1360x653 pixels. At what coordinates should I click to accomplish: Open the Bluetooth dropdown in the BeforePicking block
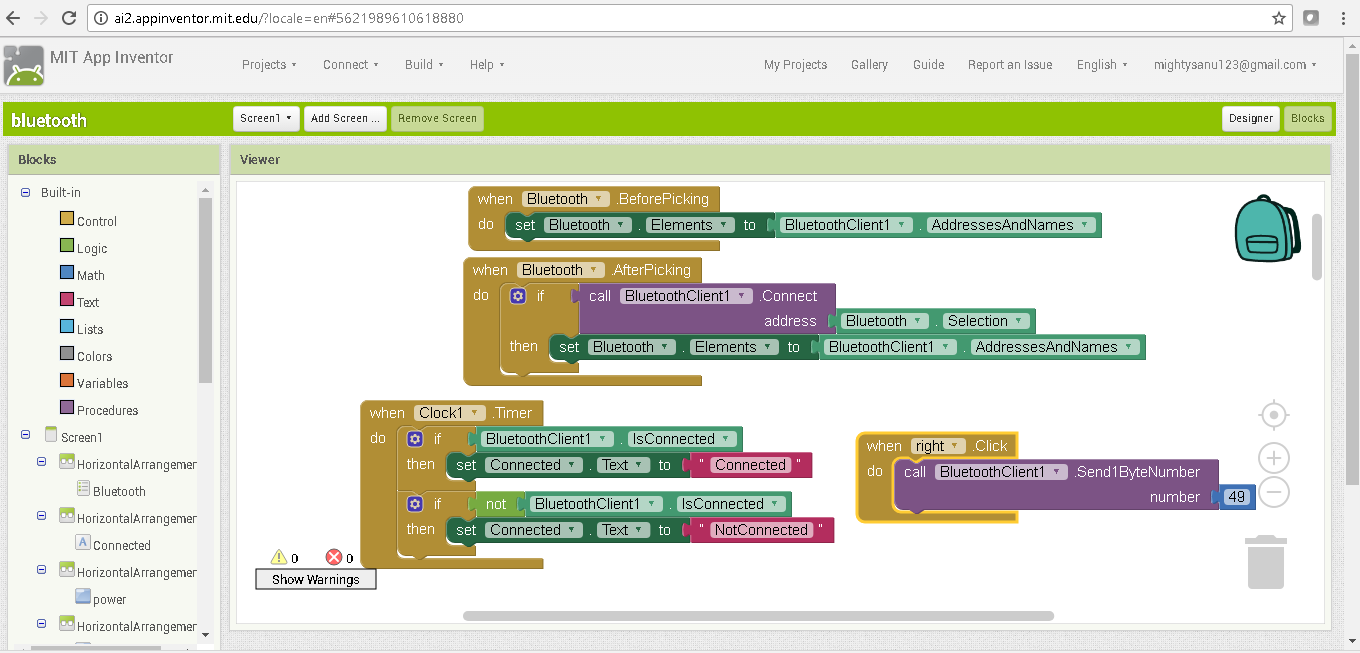click(x=566, y=199)
